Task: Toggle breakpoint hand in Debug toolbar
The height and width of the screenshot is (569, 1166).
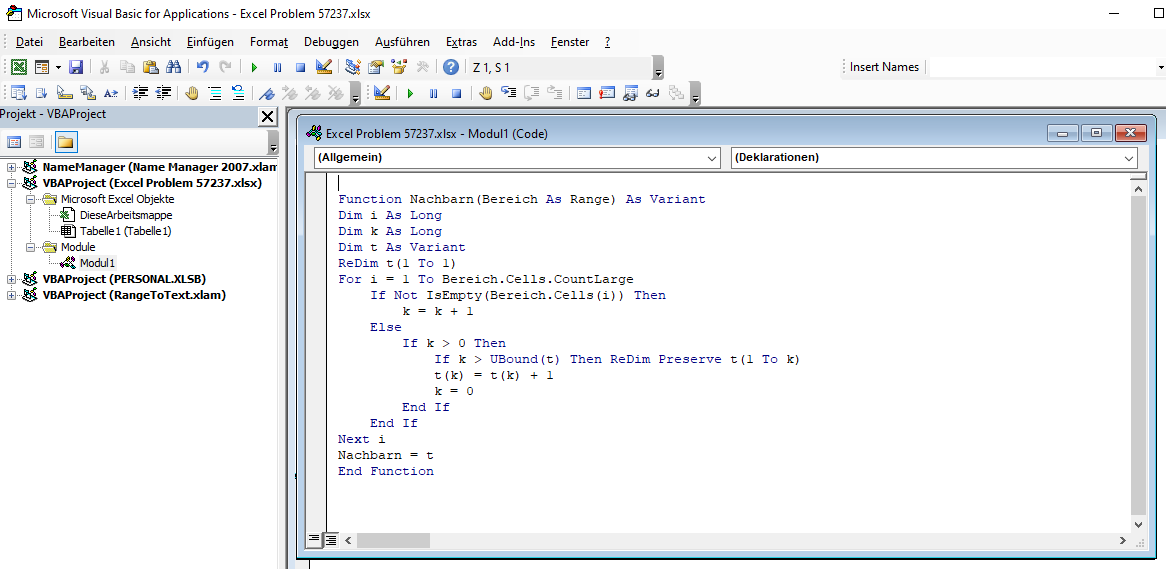Action: coord(486,94)
